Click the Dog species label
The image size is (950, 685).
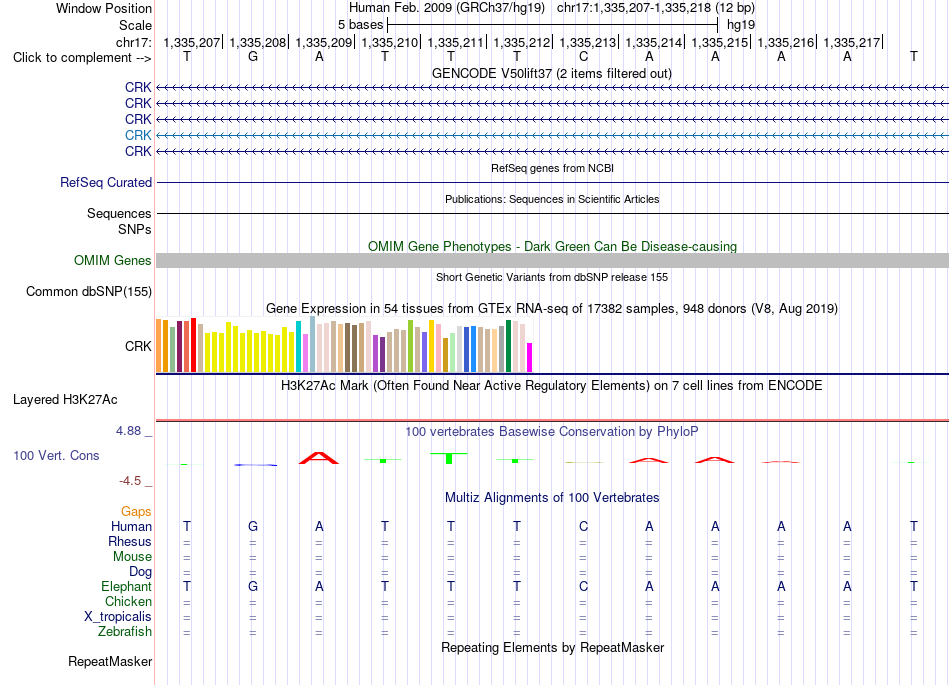(140, 572)
